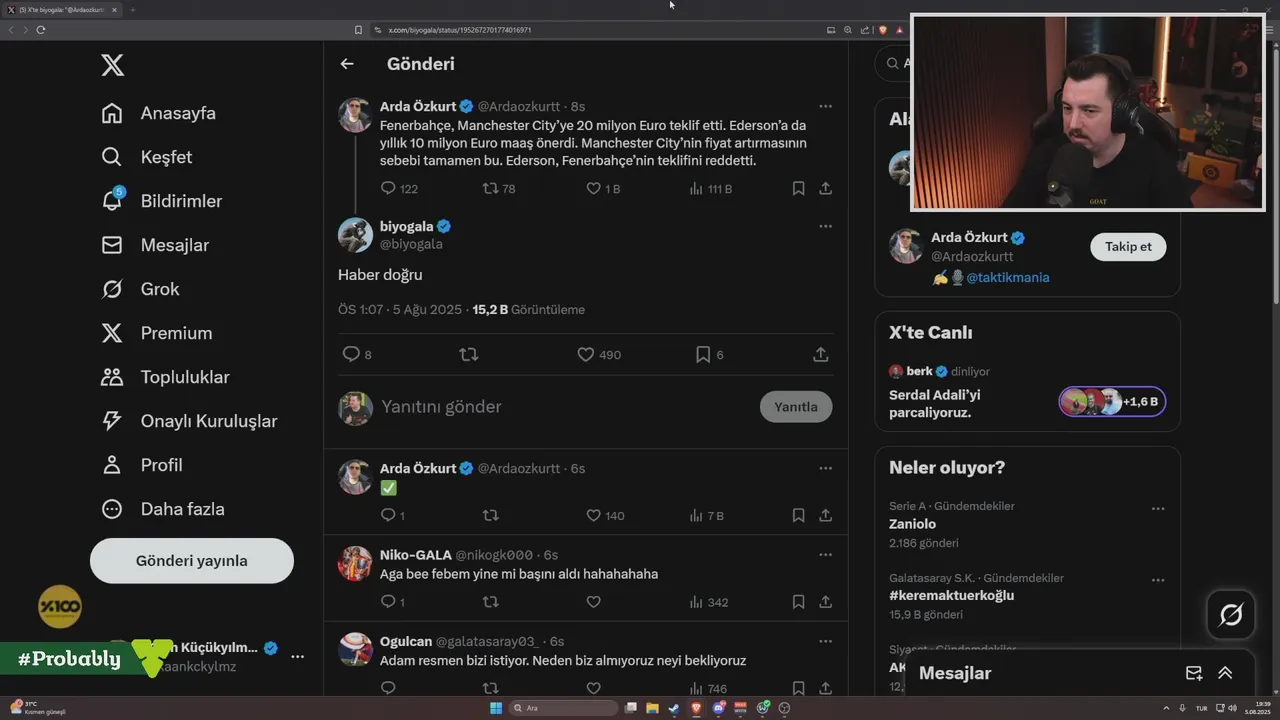Go to the X logo home icon
This screenshot has width=1280, height=720.
113,66
